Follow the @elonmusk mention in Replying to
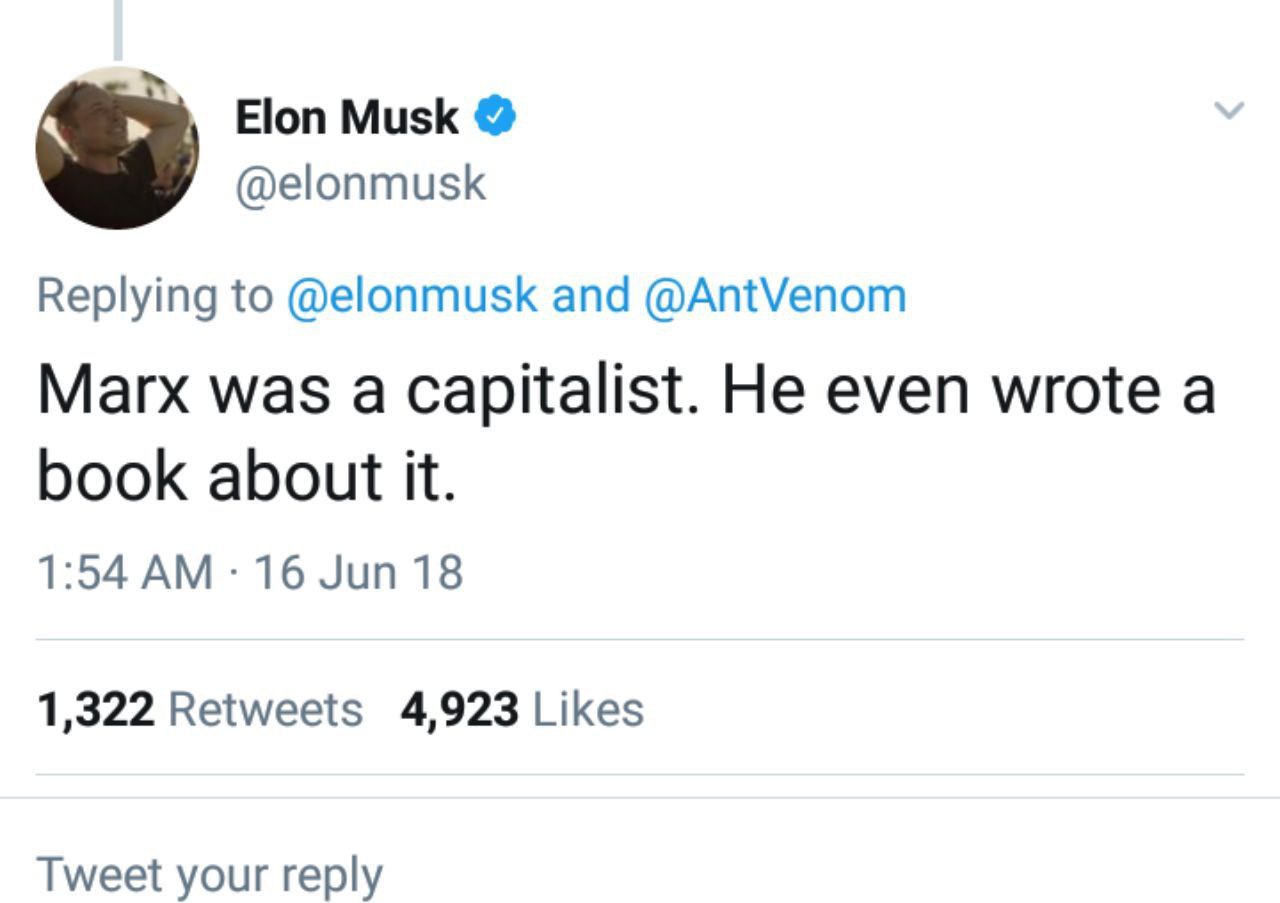Viewport: 1280px width, 903px height. click(x=412, y=295)
